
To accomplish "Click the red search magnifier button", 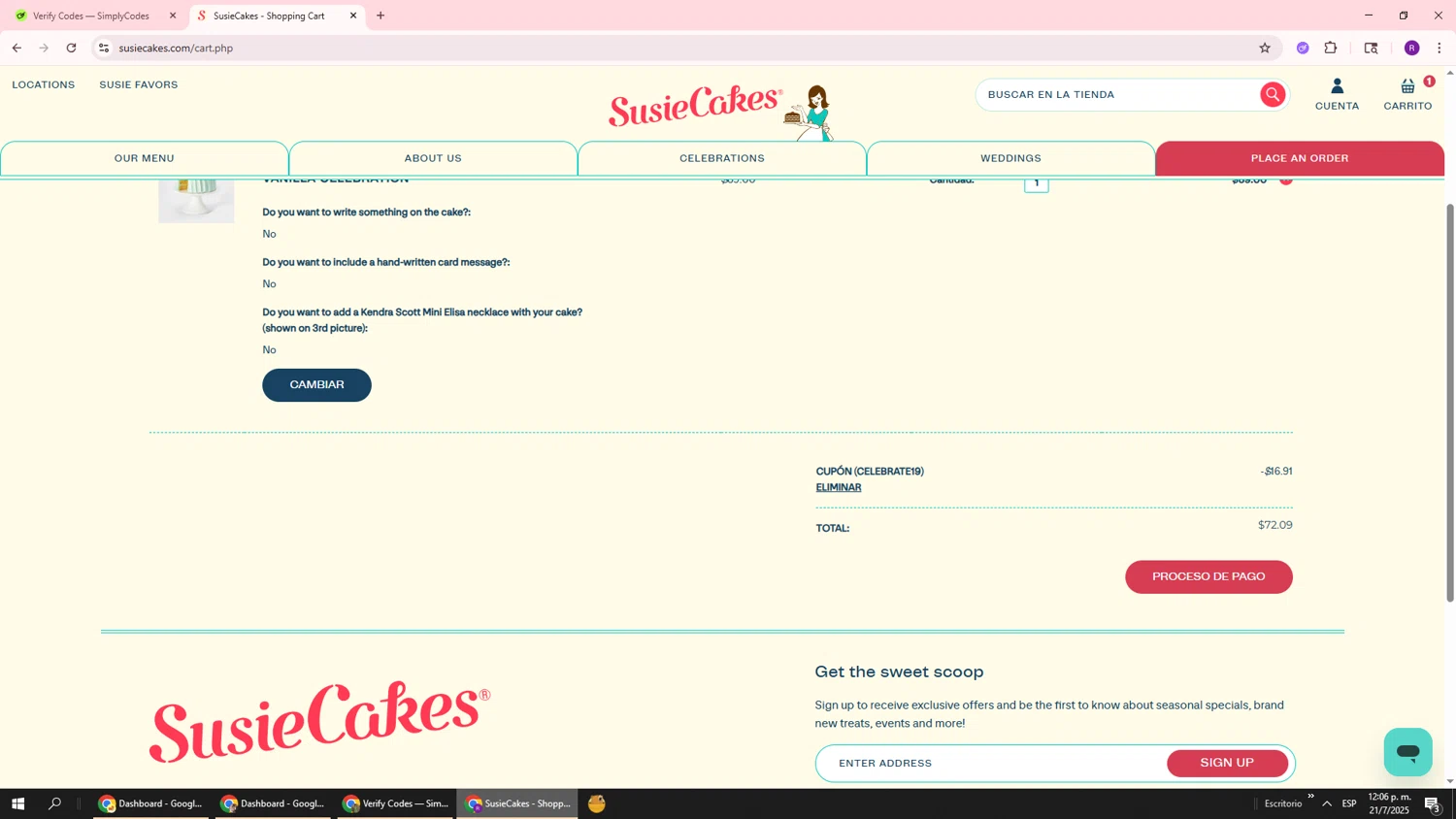I will (x=1273, y=94).
